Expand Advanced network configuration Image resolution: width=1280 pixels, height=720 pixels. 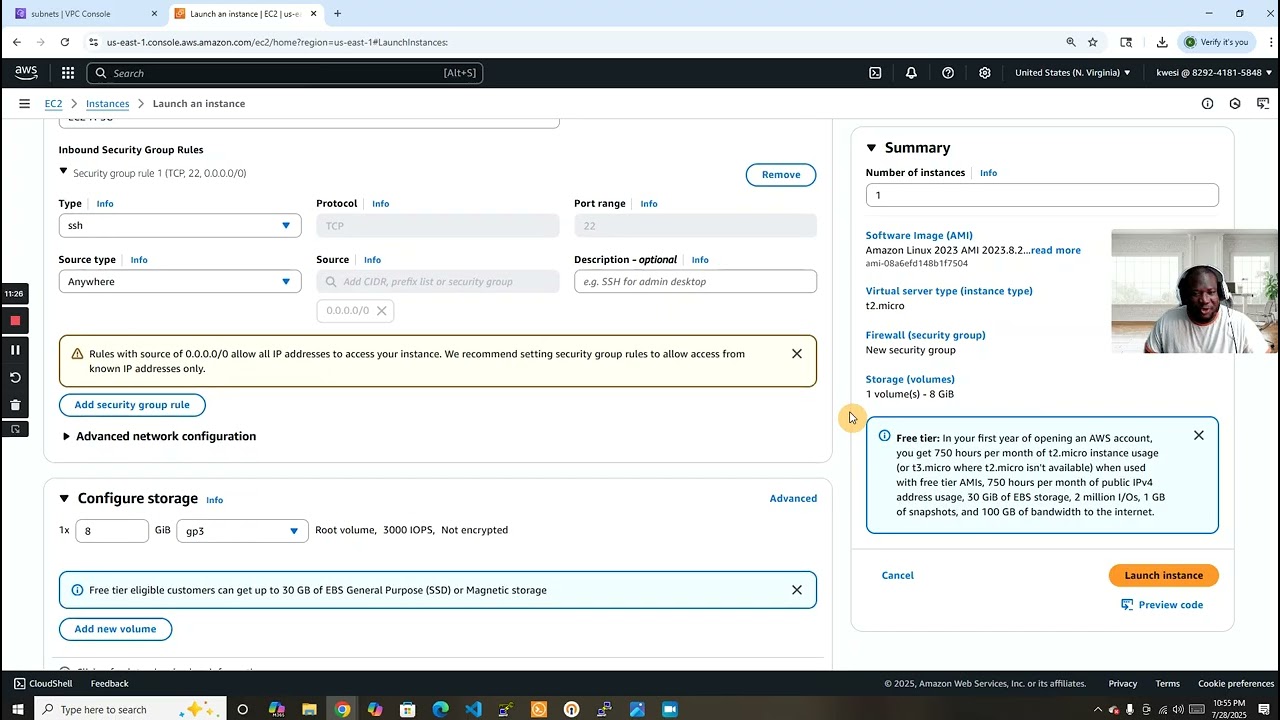point(158,436)
